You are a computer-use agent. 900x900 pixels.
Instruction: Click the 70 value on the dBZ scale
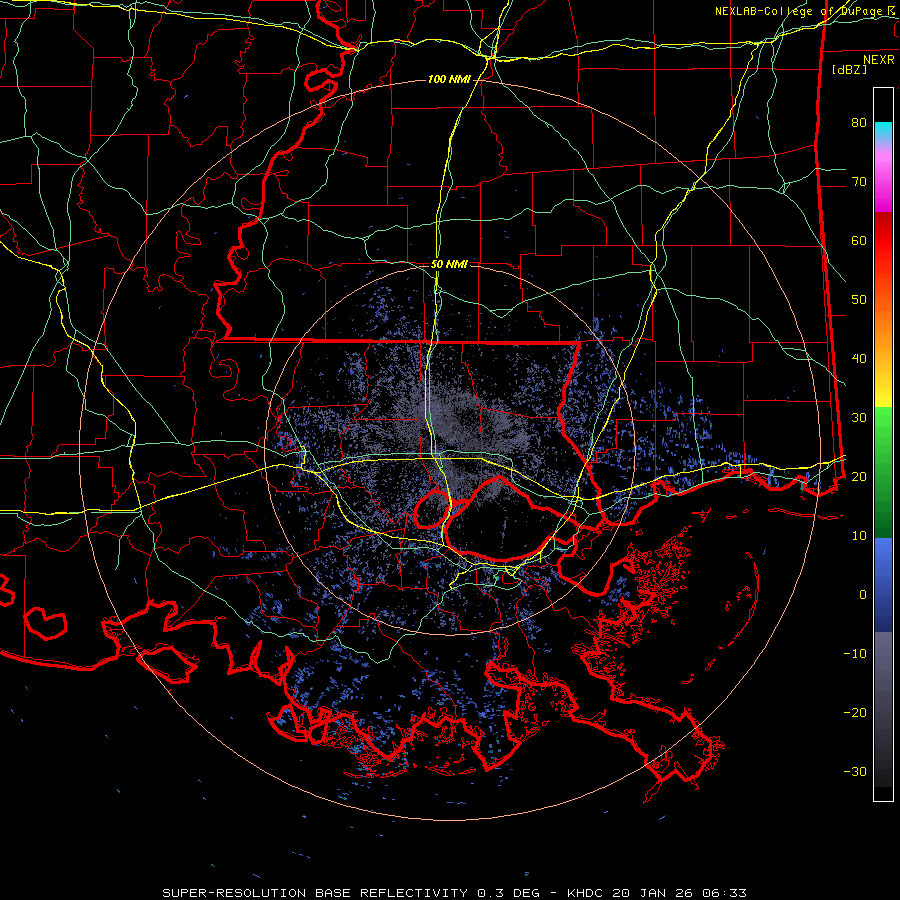tap(859, 182)
